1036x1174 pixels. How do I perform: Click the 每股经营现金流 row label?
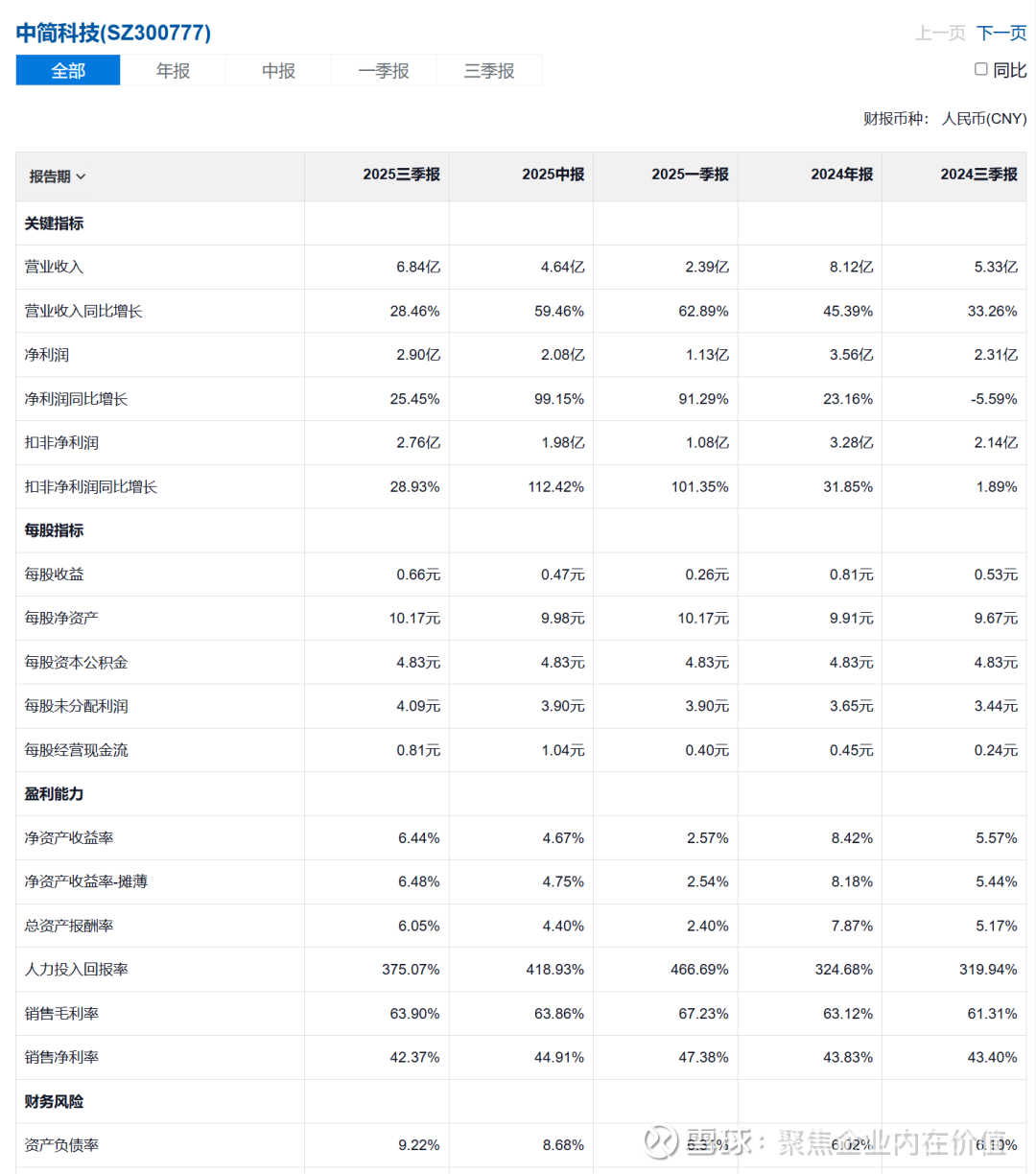coord(76,750)
